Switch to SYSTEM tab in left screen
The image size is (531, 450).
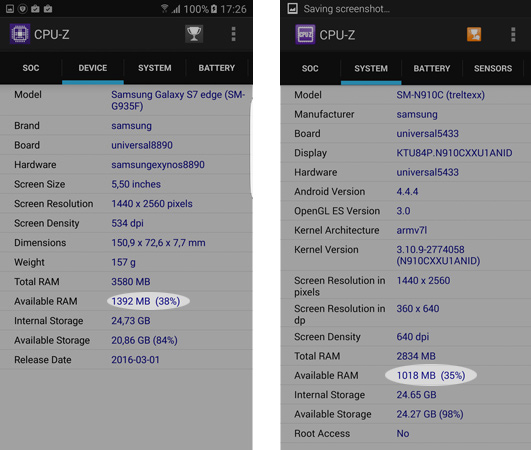coord(155,68)
